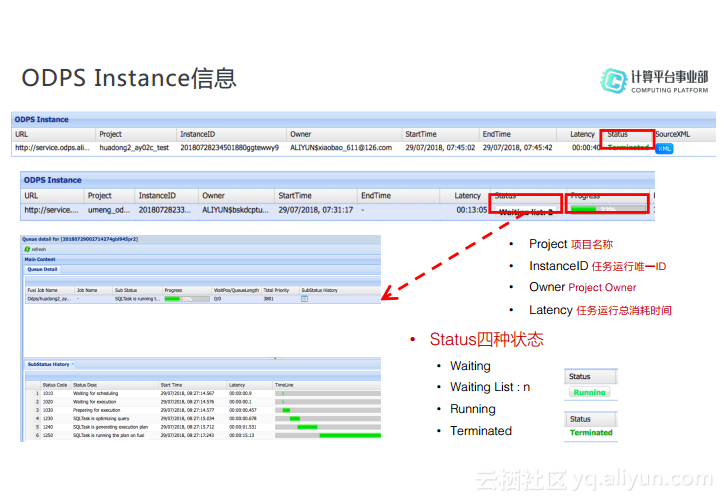Click 'Preparing for execution' row
This screenshot has height=502, width=724.
tap(203, 410)
